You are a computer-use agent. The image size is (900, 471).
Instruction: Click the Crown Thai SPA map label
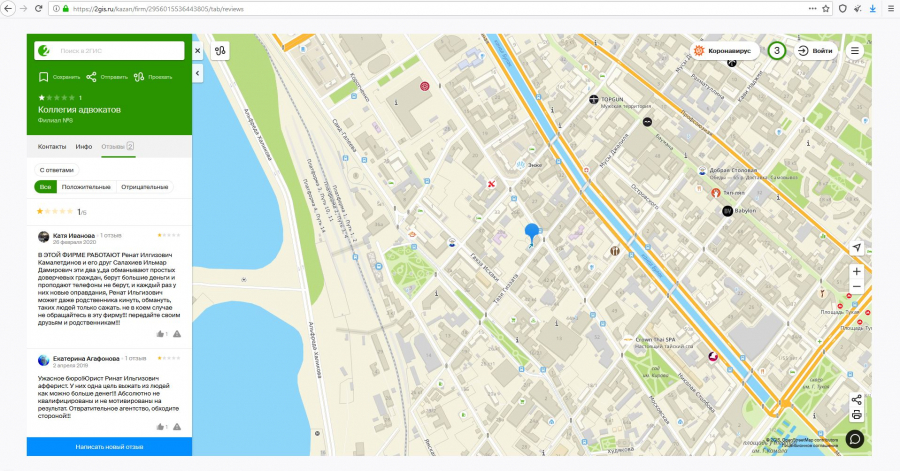pos(655,339)
